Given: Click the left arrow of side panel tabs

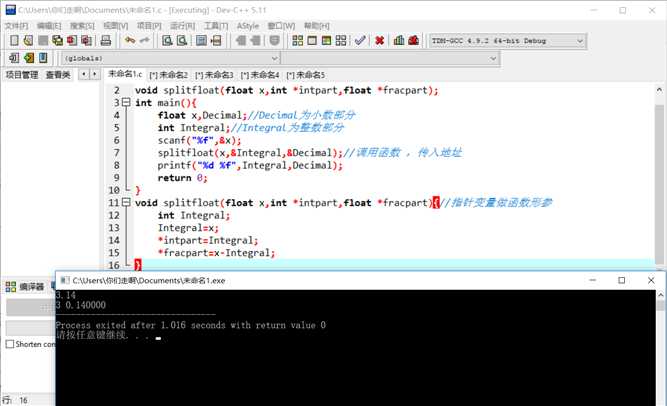Looking at the screenshot, I should pos(83,74).
